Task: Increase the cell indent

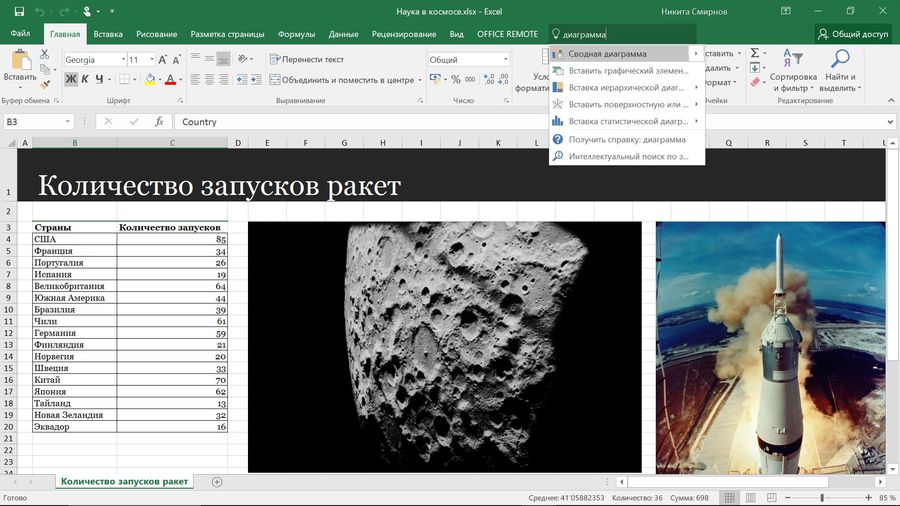Action: (256, 79)
